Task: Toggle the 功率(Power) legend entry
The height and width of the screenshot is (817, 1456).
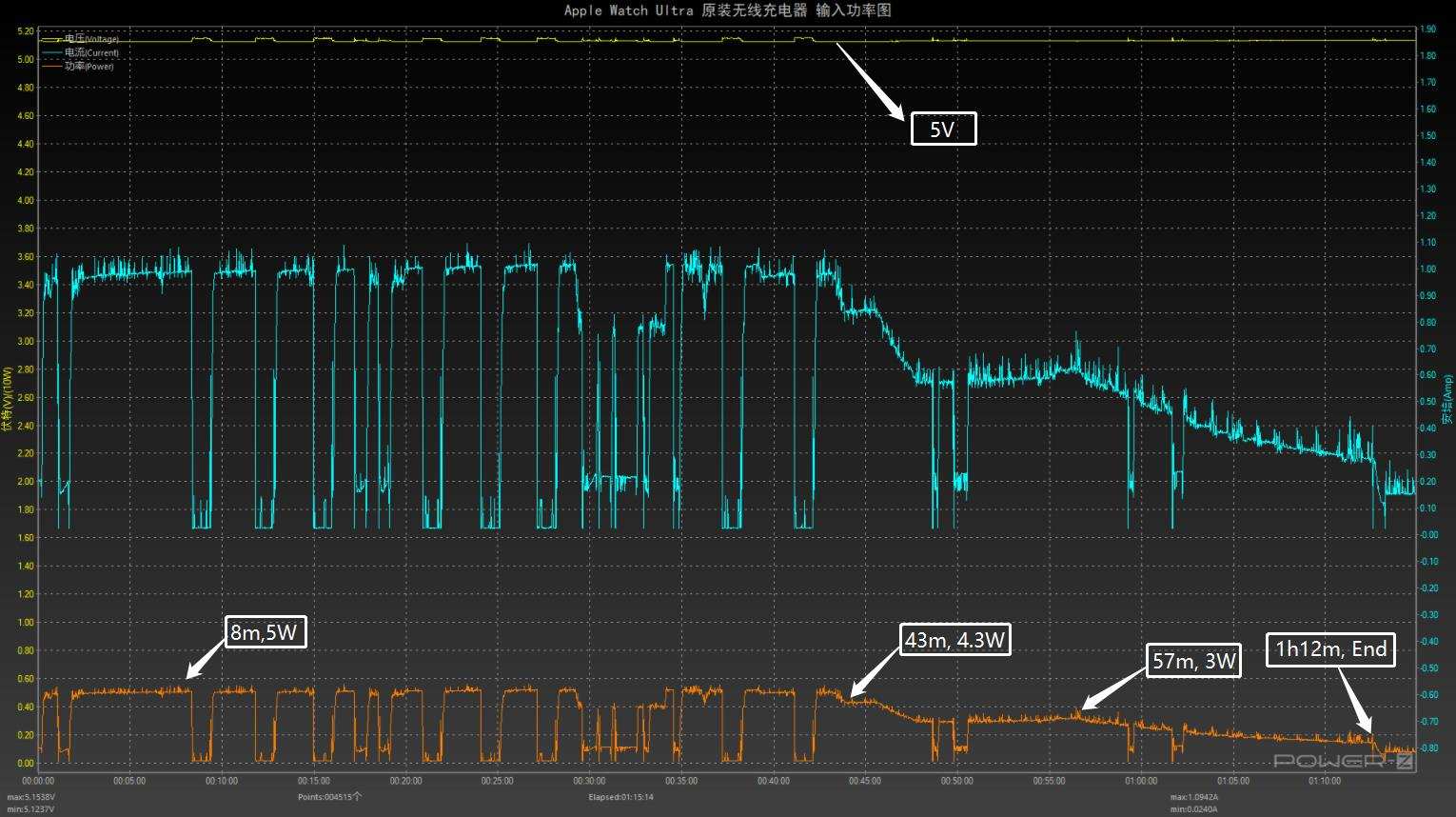Action: (89, 67)
